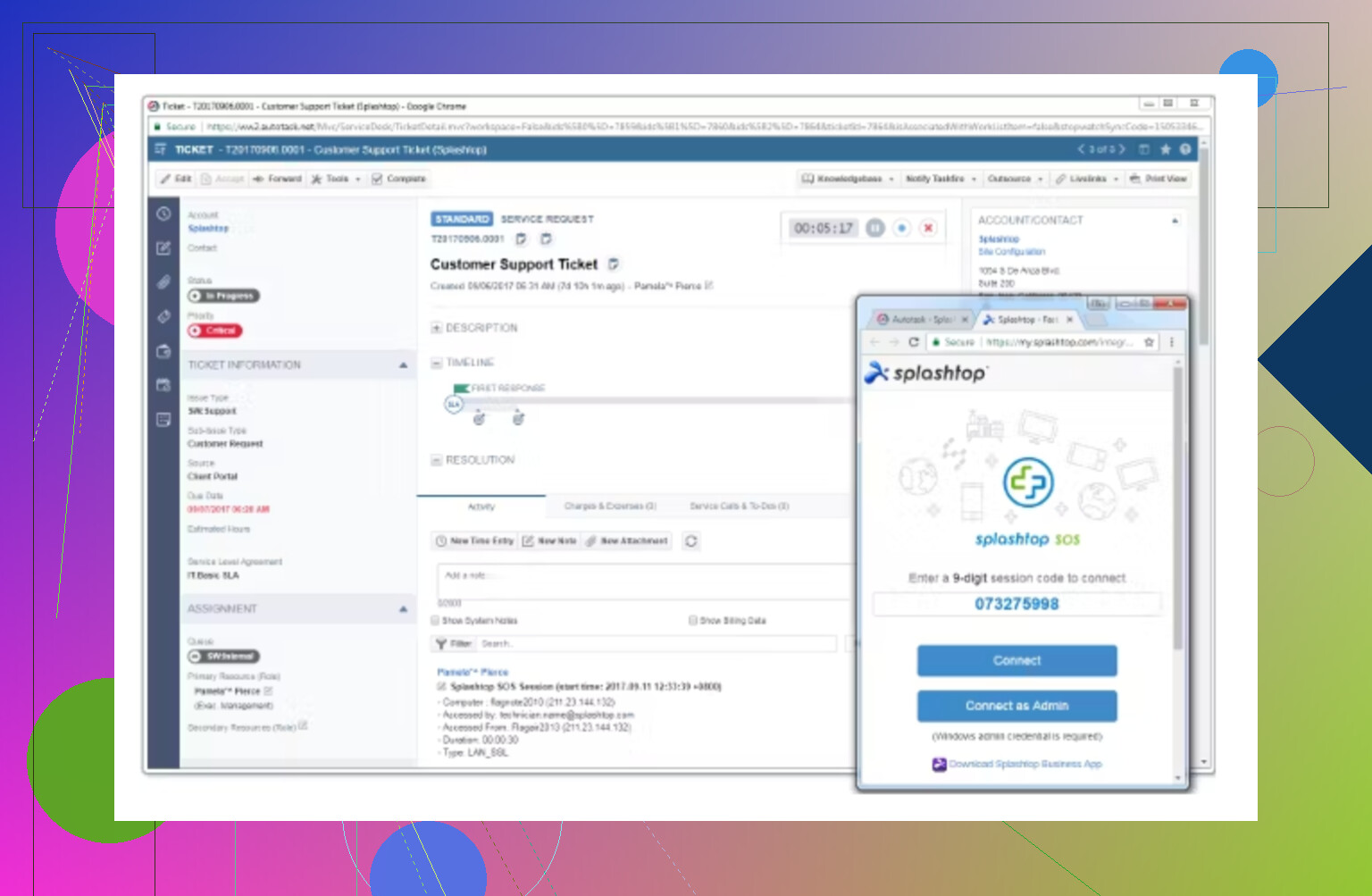1372x896 pixels.
Task: Switch to Charges & Expenses tab
Action: tap(610, 507)
